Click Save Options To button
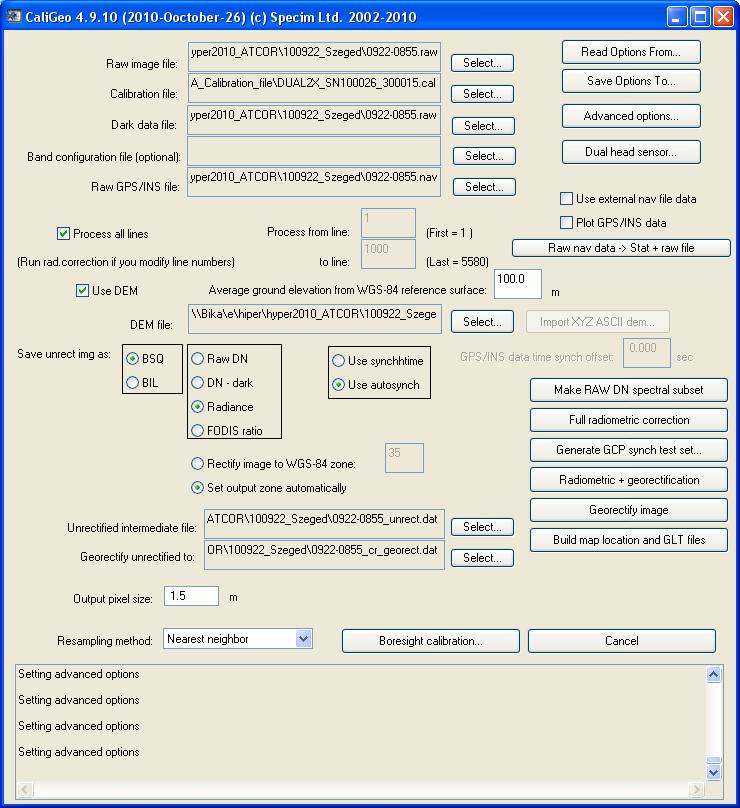This screenshot has height=808, width=740. click(x=631, y=81)
